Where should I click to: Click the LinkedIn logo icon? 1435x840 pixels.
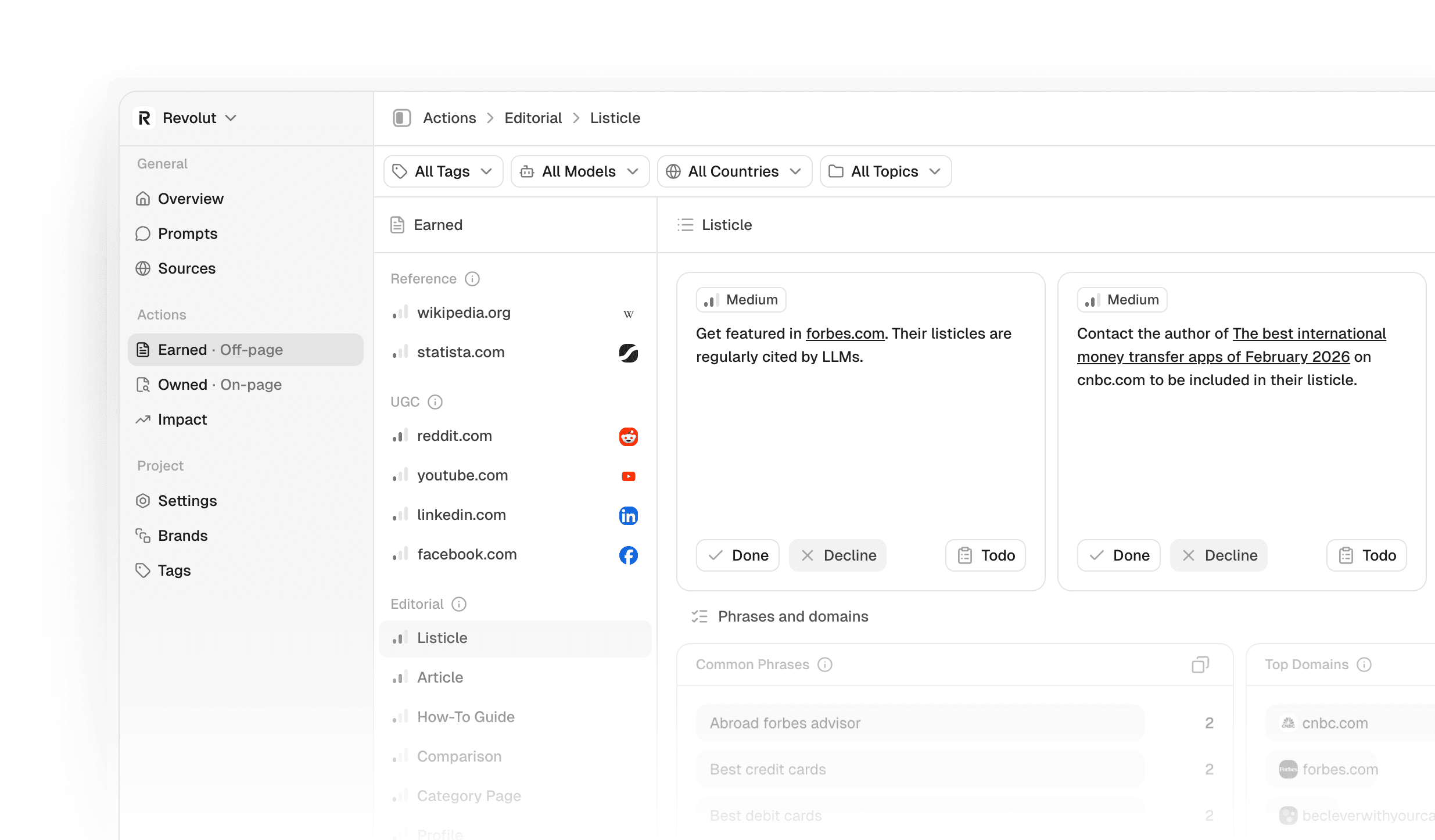[x=628, y=515]
